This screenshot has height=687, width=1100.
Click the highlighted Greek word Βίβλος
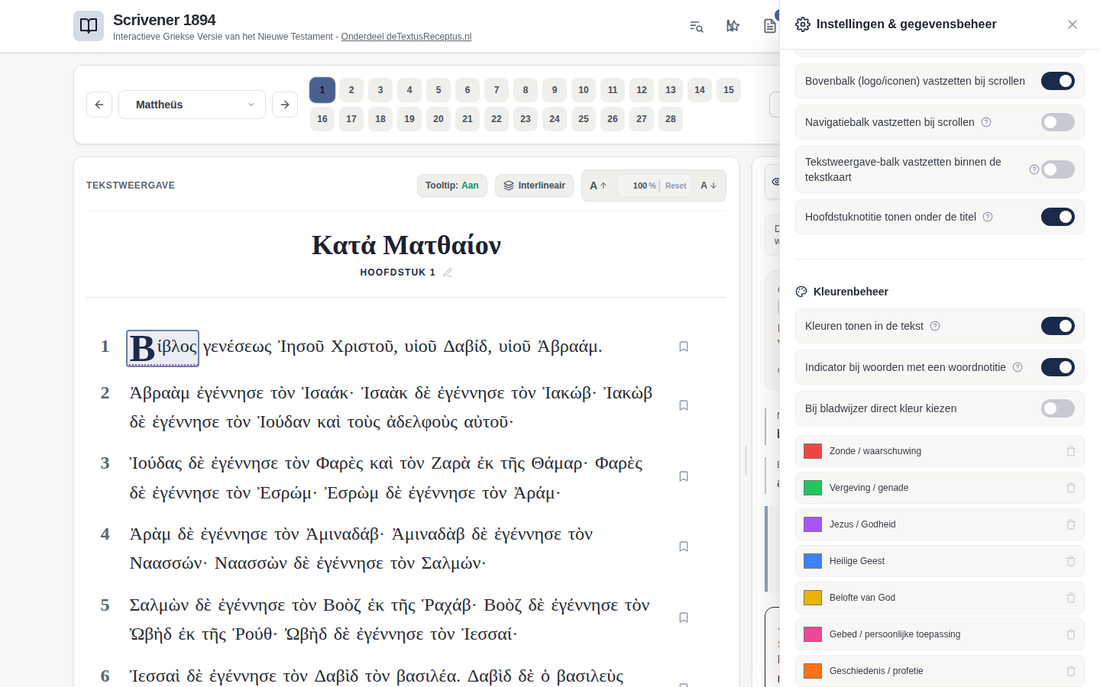click(163, 348)
